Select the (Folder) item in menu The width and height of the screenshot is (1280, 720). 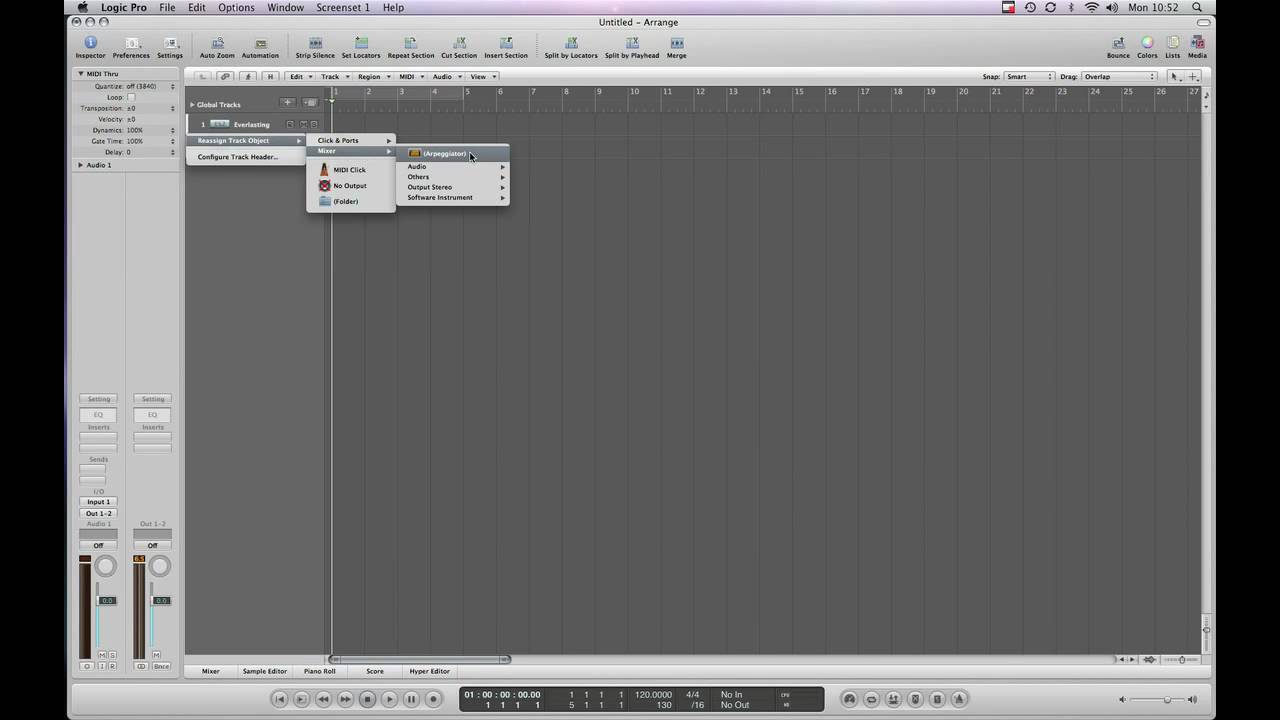coord(350,201)
